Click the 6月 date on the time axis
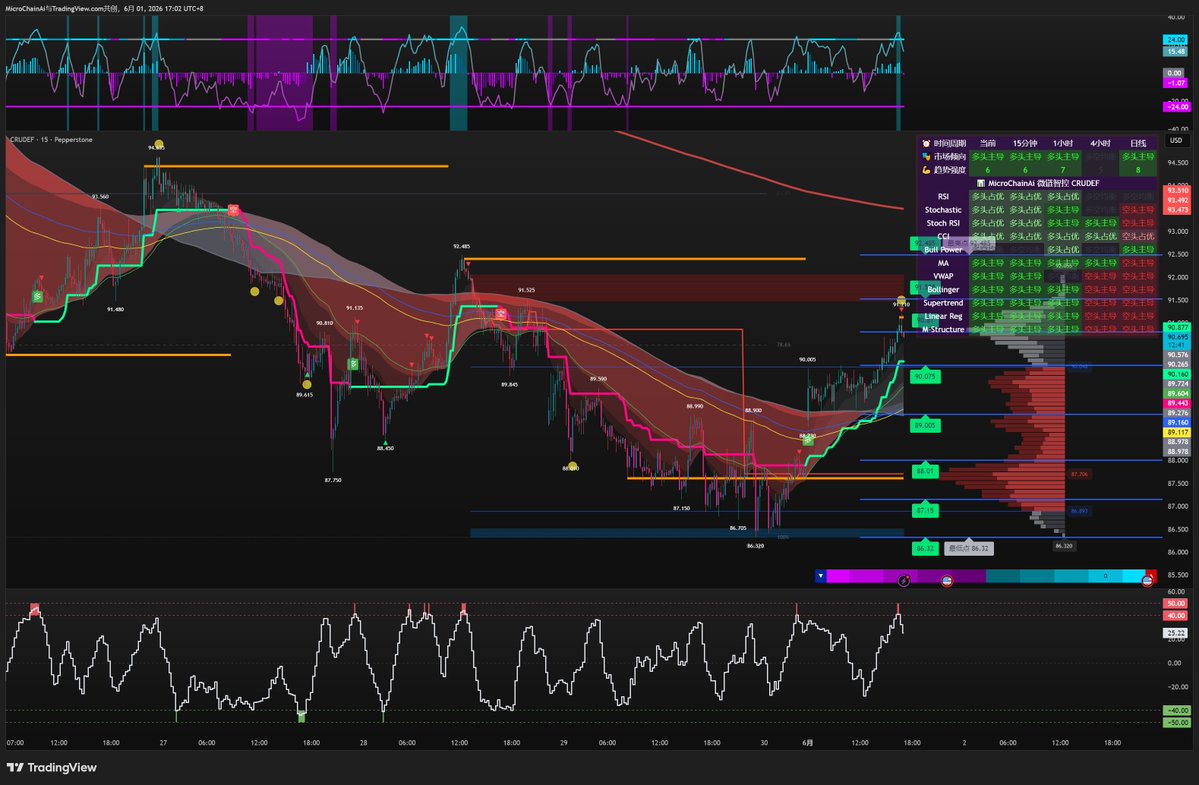 pos(807,742)
